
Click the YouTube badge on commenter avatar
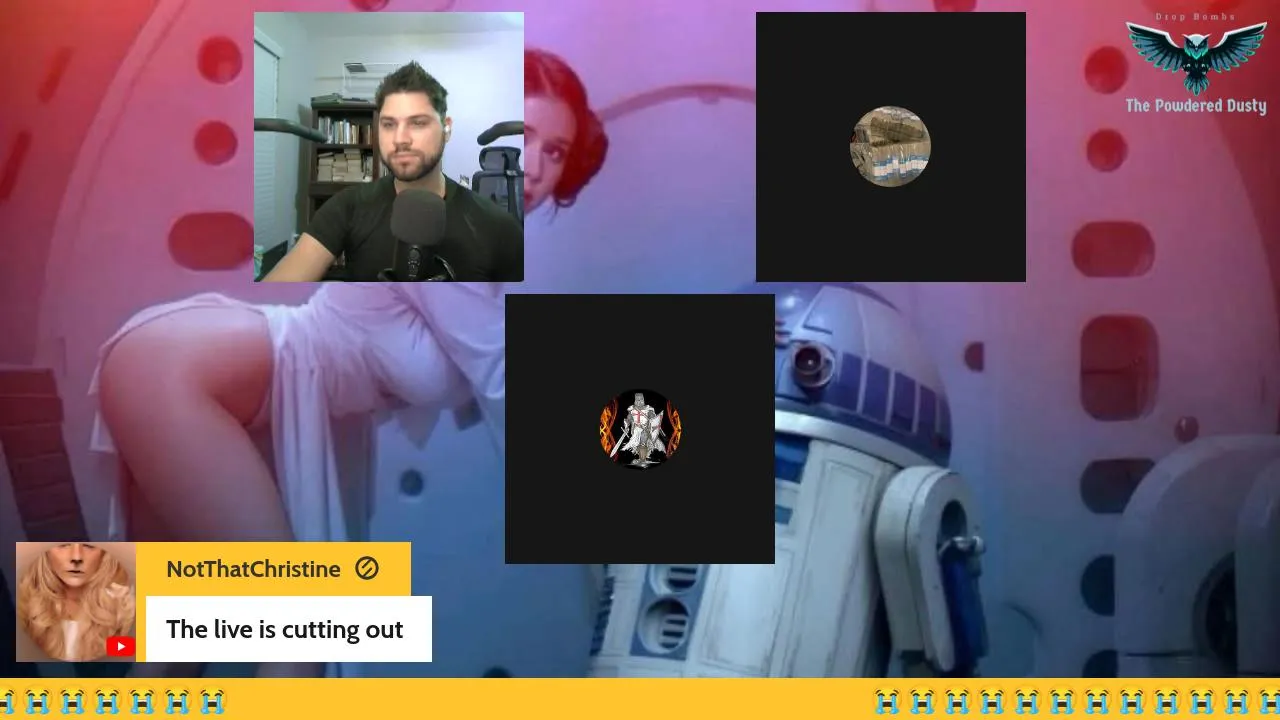click(120, 646)
